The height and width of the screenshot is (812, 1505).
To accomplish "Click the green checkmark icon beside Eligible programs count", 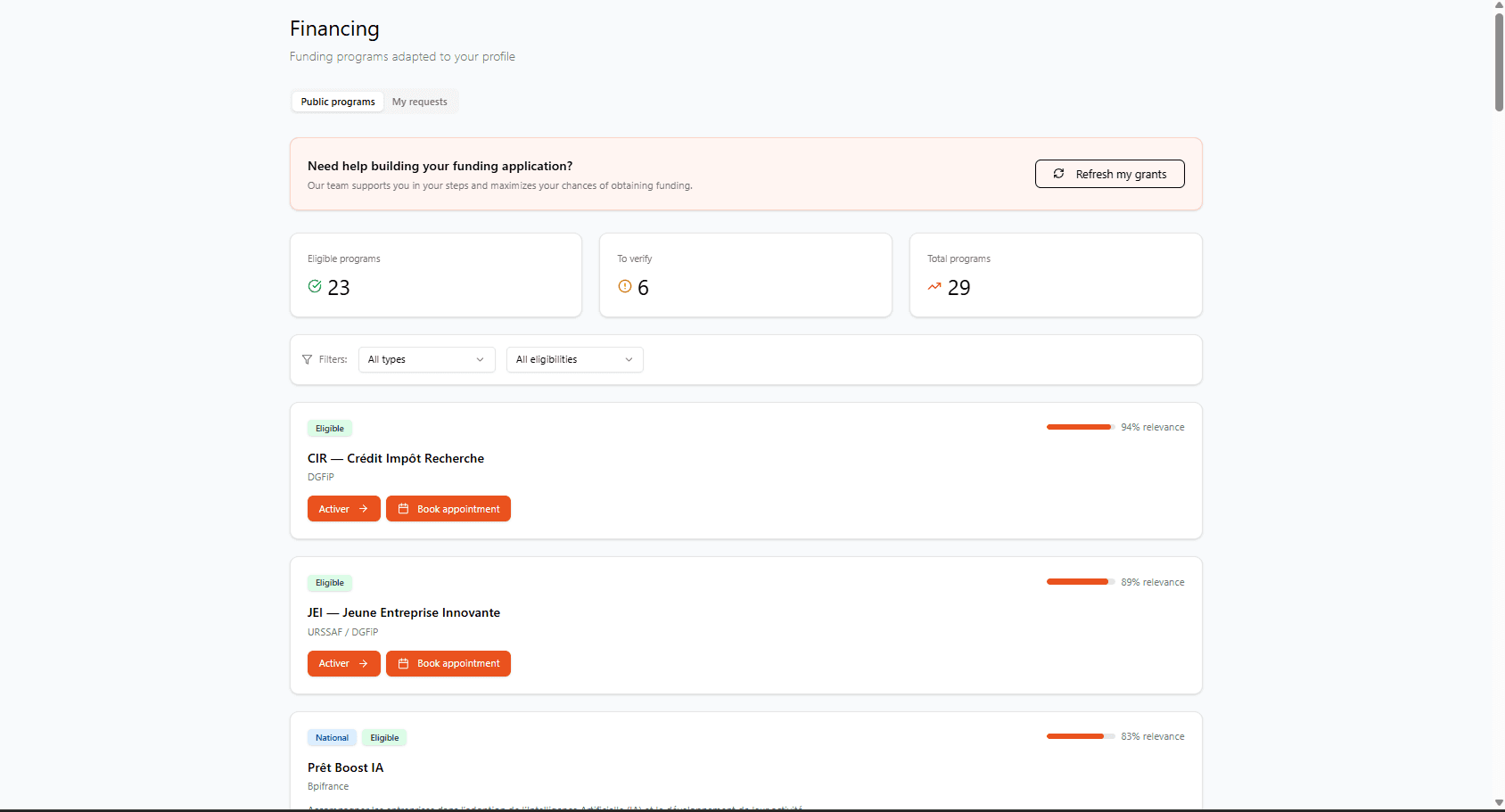I will click(x=314, y=286).
